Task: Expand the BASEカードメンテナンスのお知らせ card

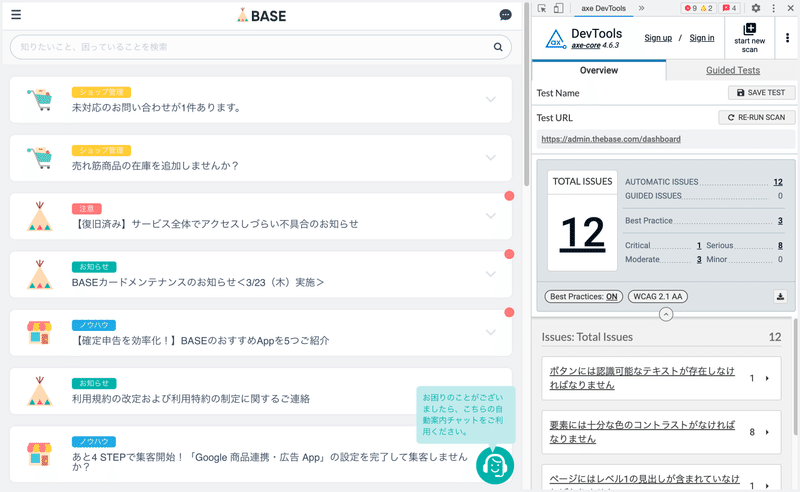Action: tap(491, 274)
